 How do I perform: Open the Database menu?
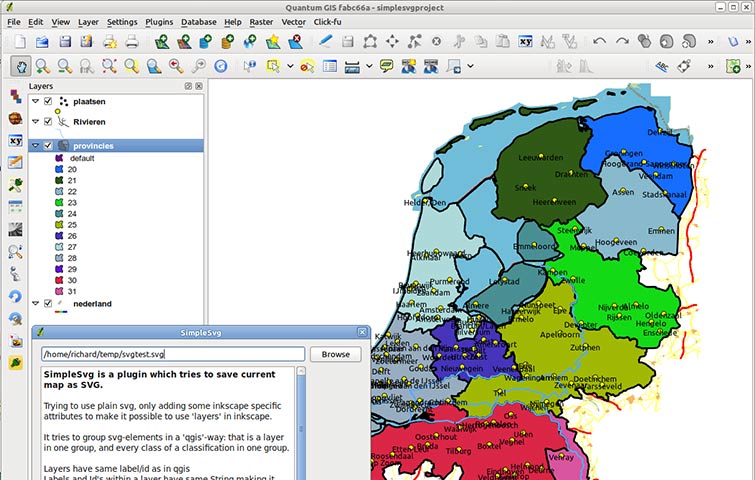(198, 22)
